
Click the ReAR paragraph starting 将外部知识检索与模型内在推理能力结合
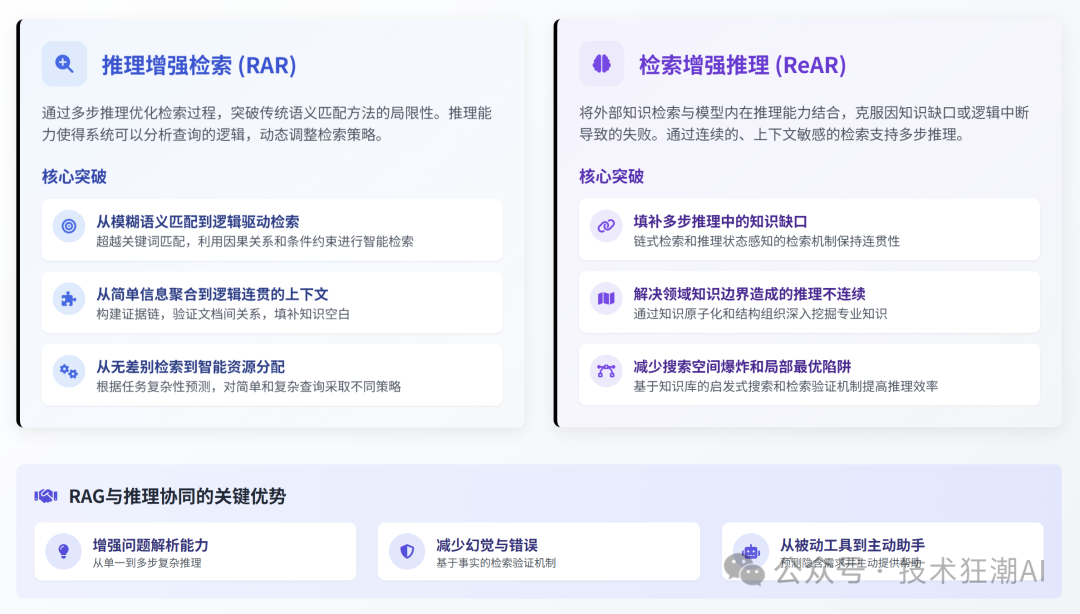pyautogui.click(x=804, y=123)
